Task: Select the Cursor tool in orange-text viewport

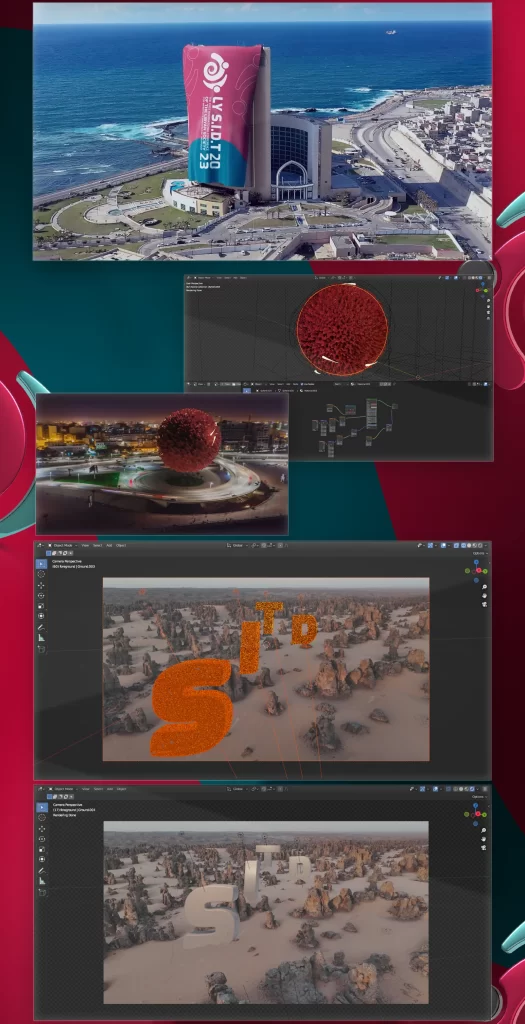Action: 41,574
